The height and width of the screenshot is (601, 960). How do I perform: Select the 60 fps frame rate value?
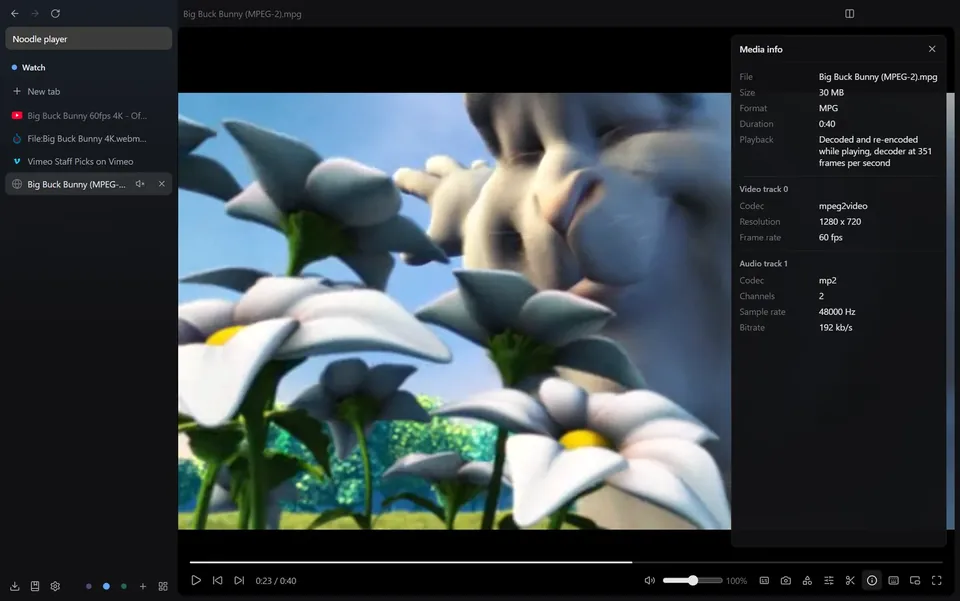(831, 237)
